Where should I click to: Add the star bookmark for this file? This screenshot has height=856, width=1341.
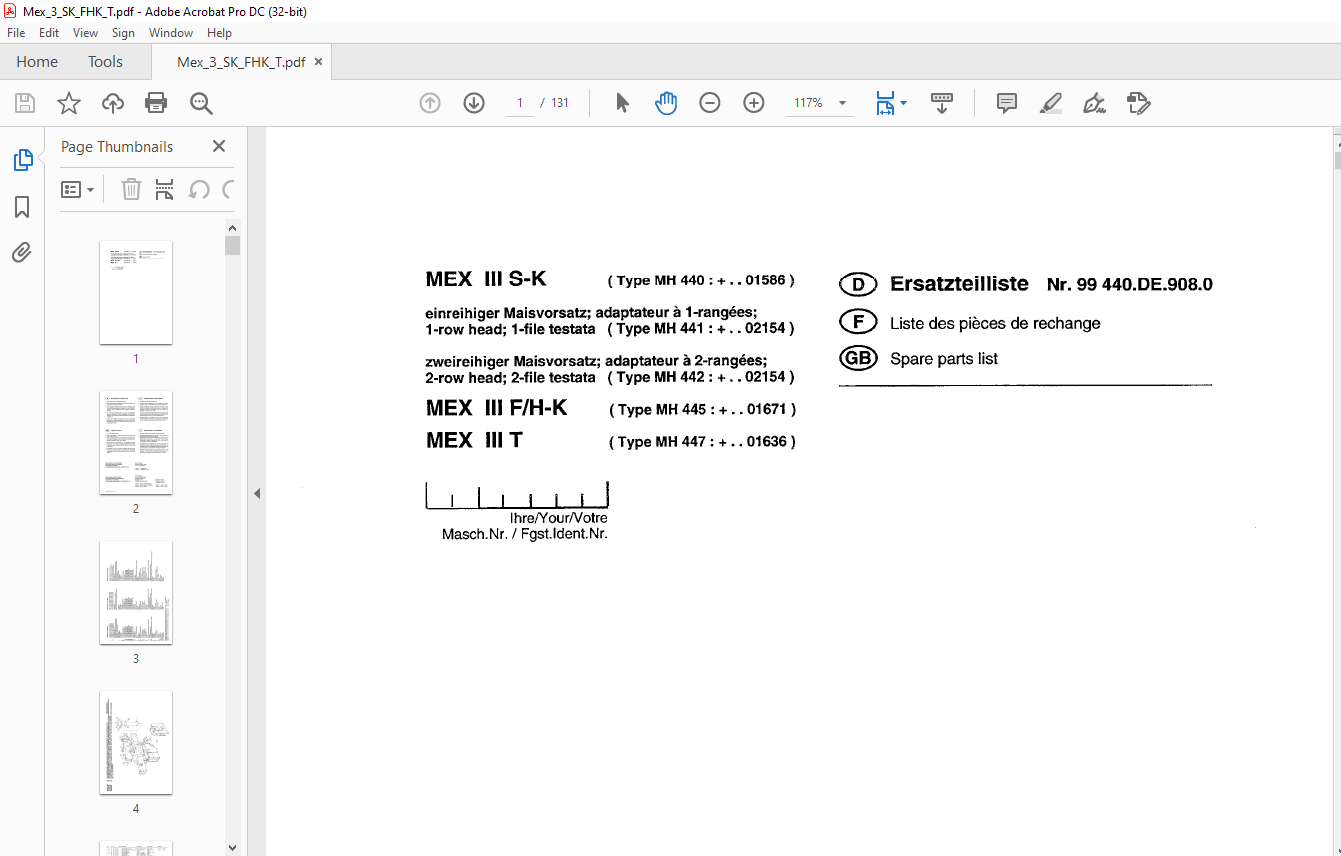tap(68, 103)
